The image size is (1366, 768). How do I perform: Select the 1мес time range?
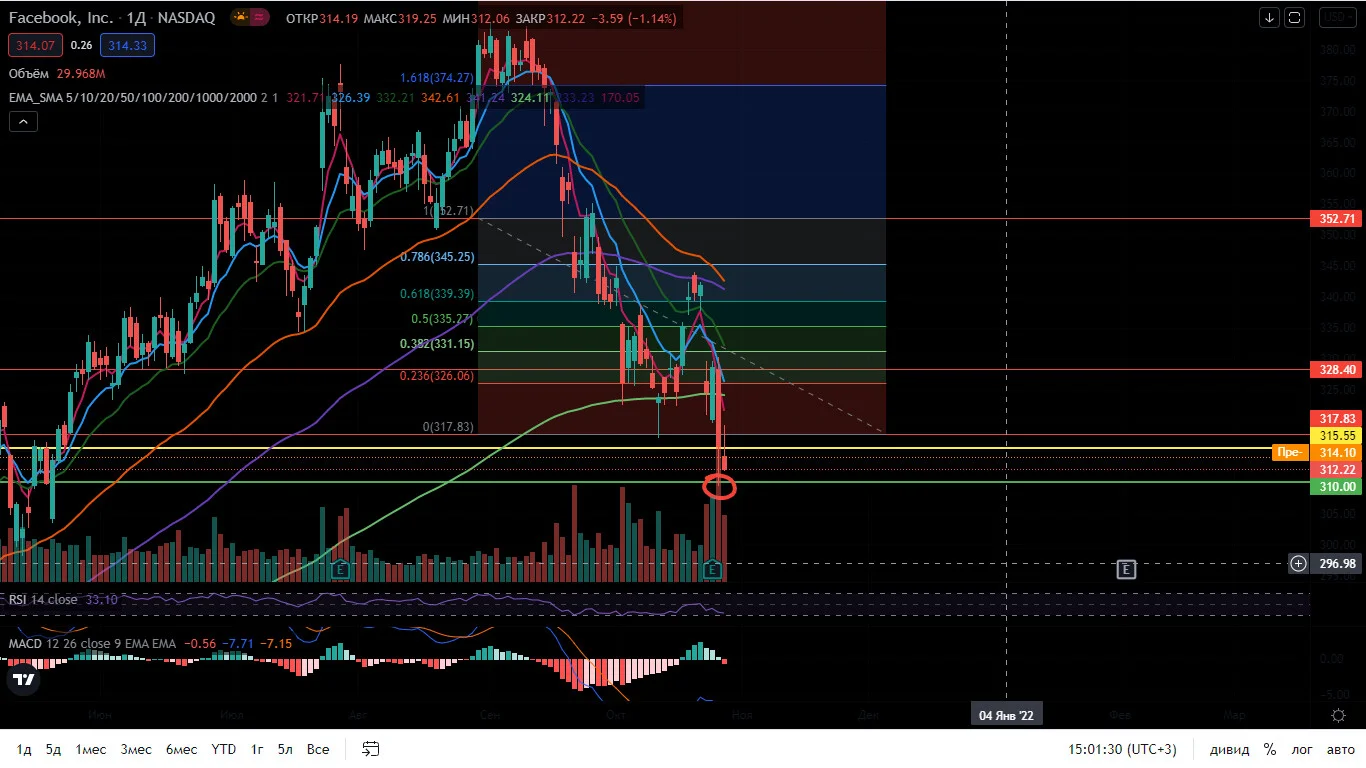tap(91, 749)
